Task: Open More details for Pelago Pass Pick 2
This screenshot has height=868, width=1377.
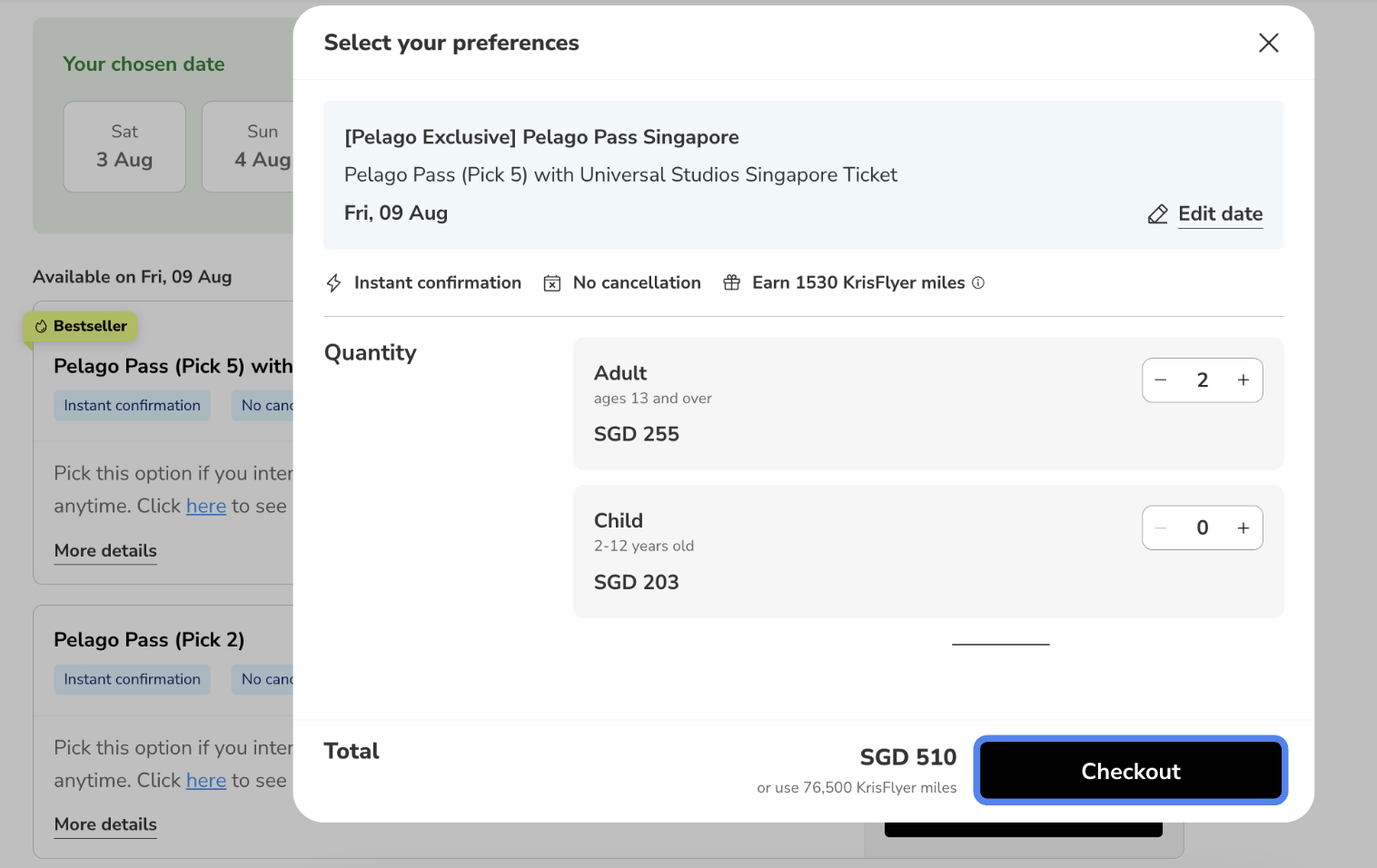Action: pyautogui.click(x=105, y=824)
